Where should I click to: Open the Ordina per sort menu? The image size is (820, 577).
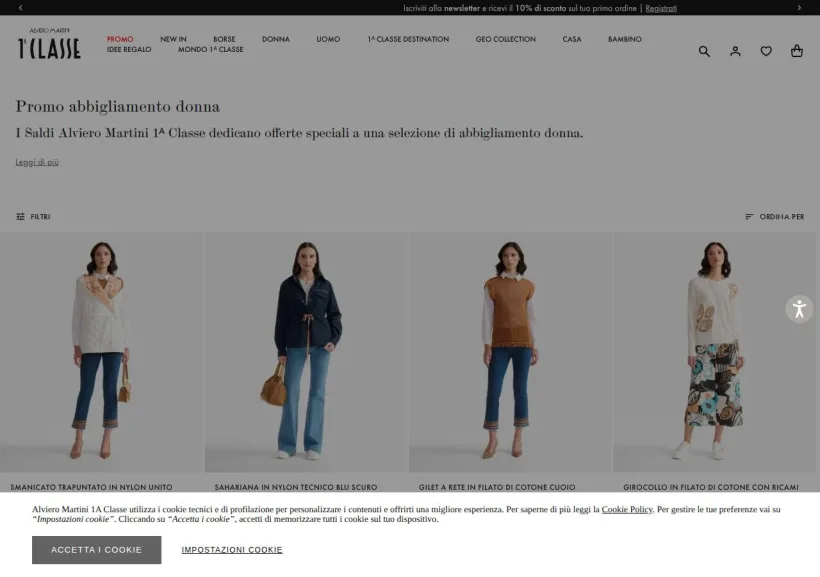[775, 217]
